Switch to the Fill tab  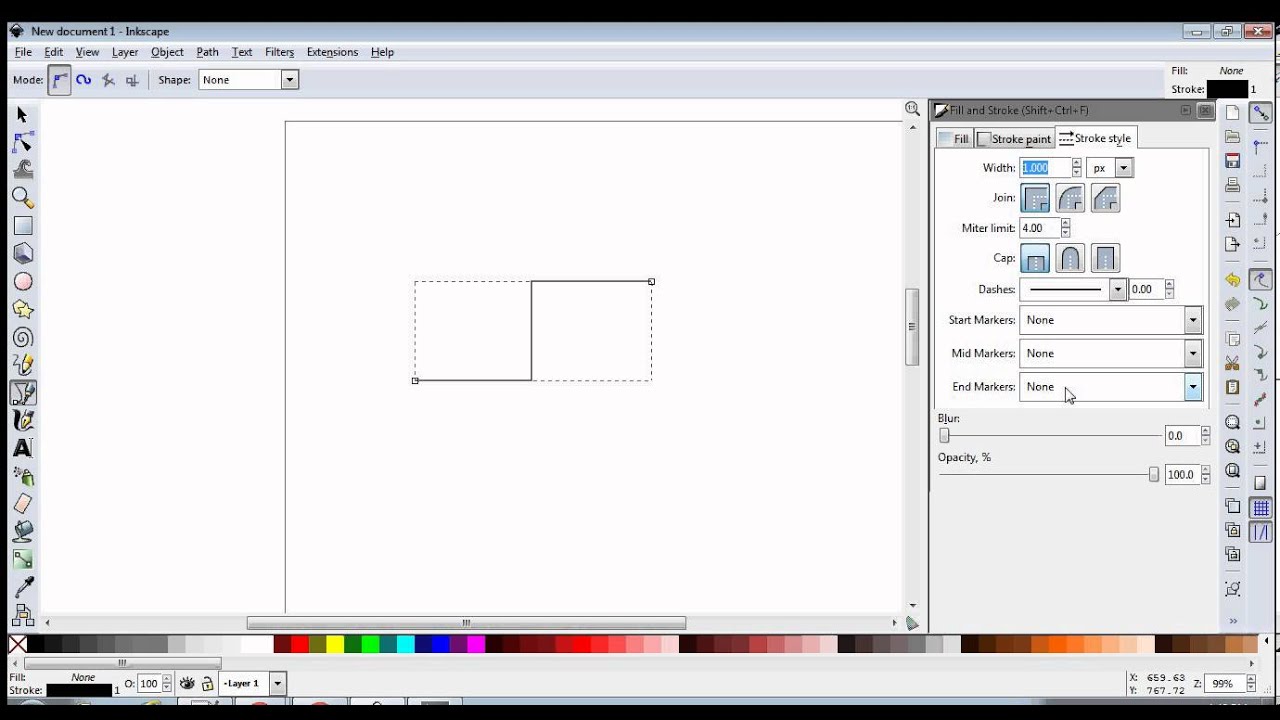tap(954, 139)
